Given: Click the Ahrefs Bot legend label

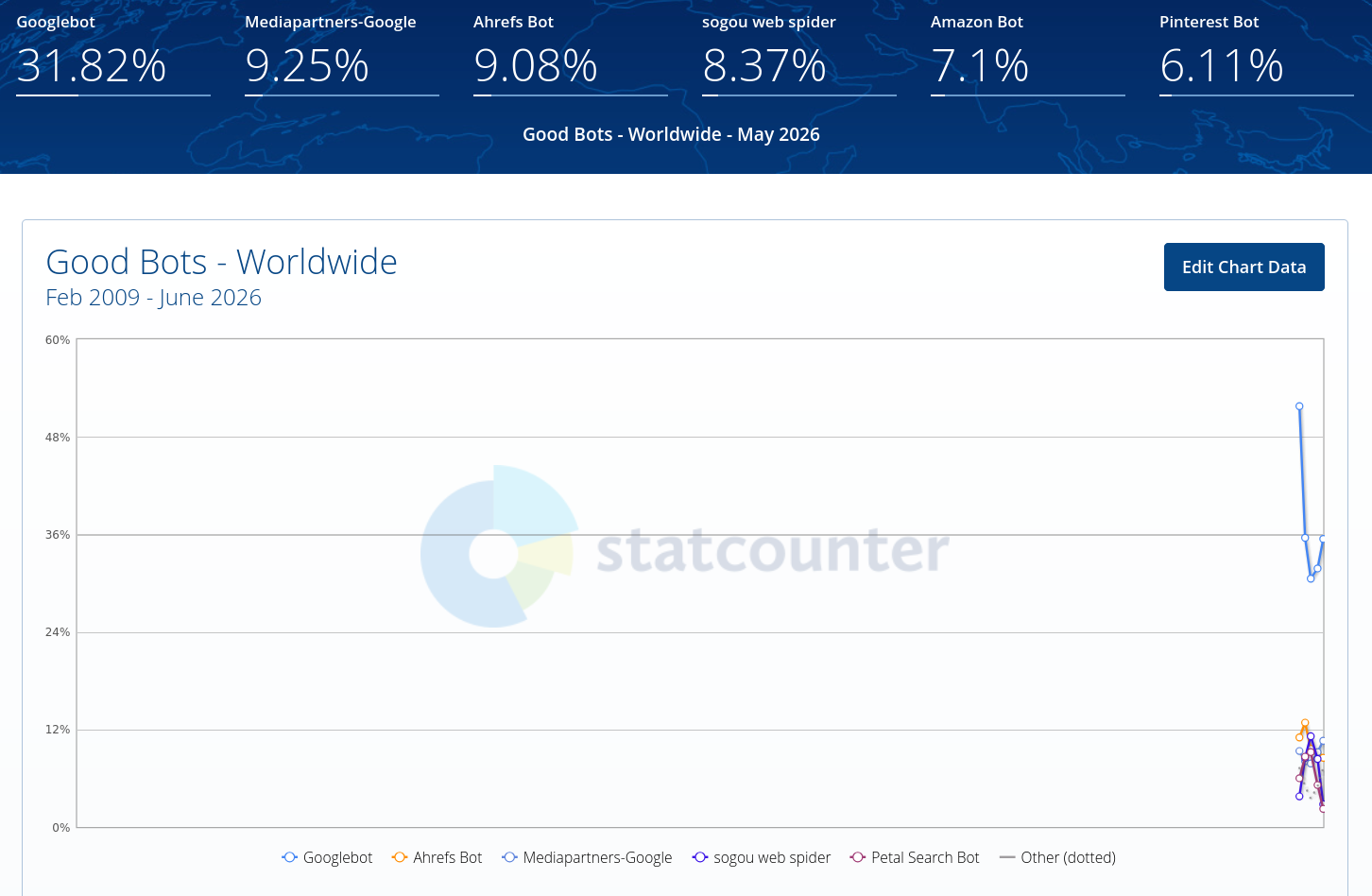Looking at the screenshot, I should pos(447,857).
